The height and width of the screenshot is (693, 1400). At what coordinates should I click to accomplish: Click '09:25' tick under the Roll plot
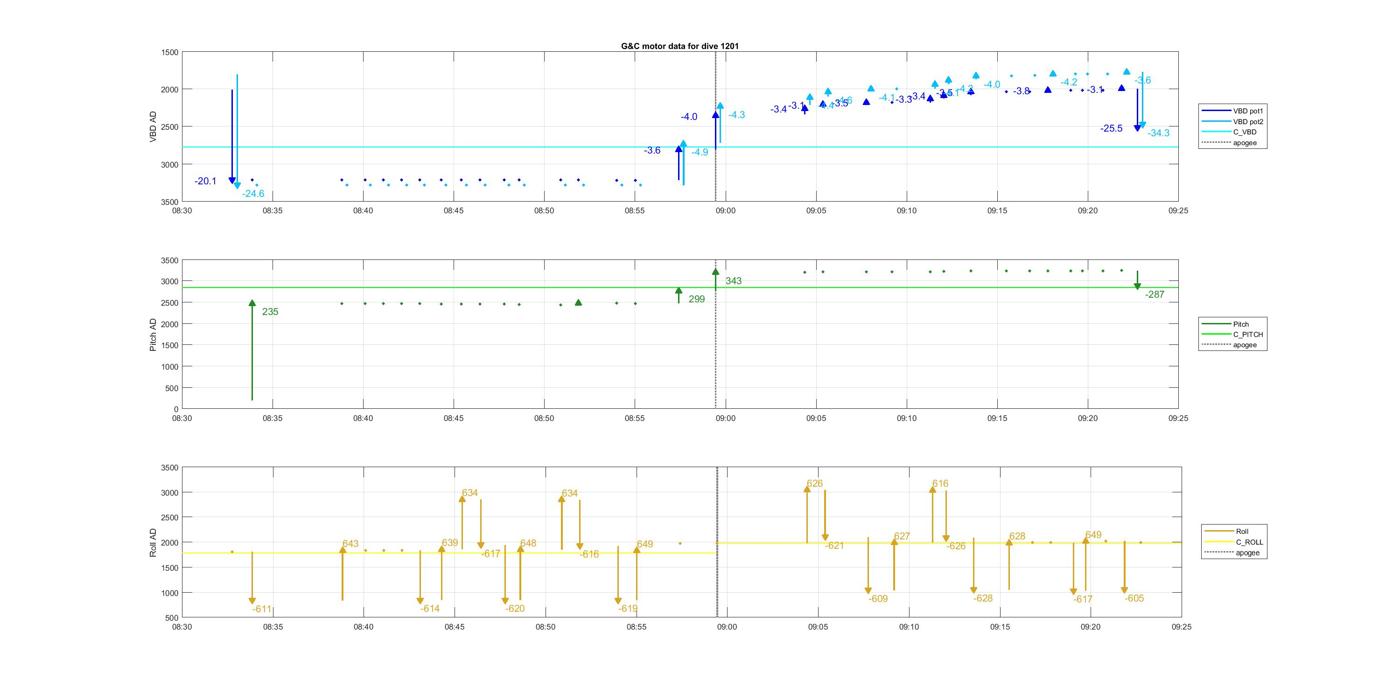[x=1181, y=627]
